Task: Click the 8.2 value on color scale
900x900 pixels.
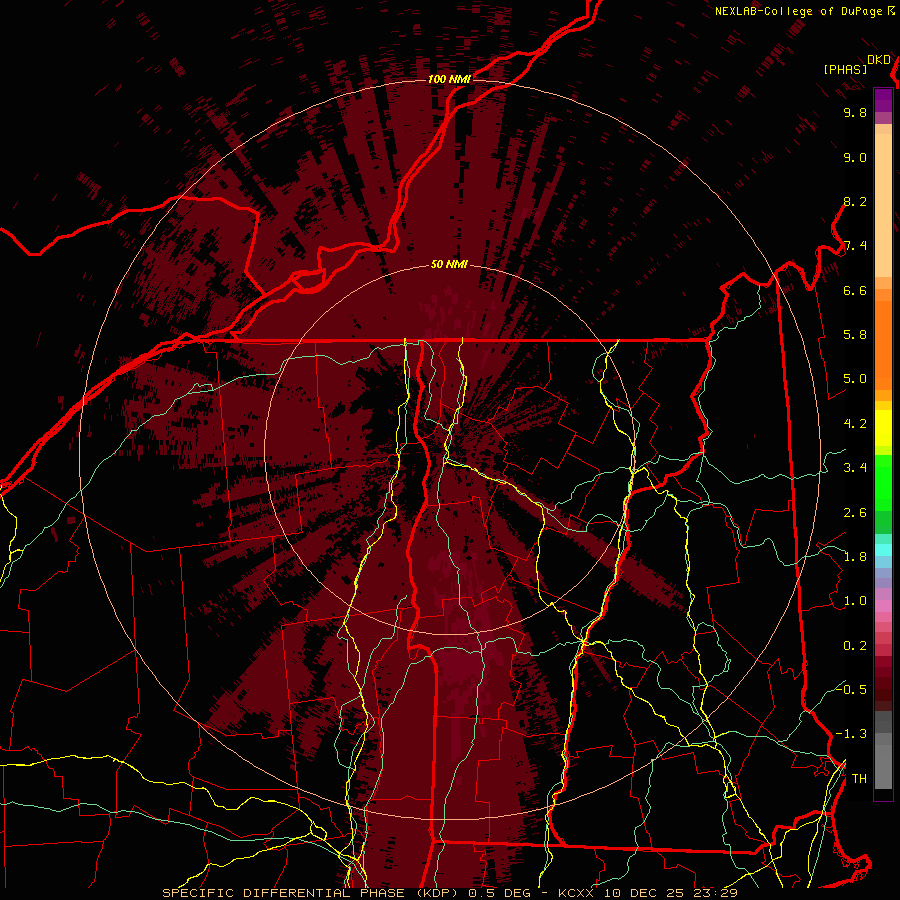Action: click(855, 202)
